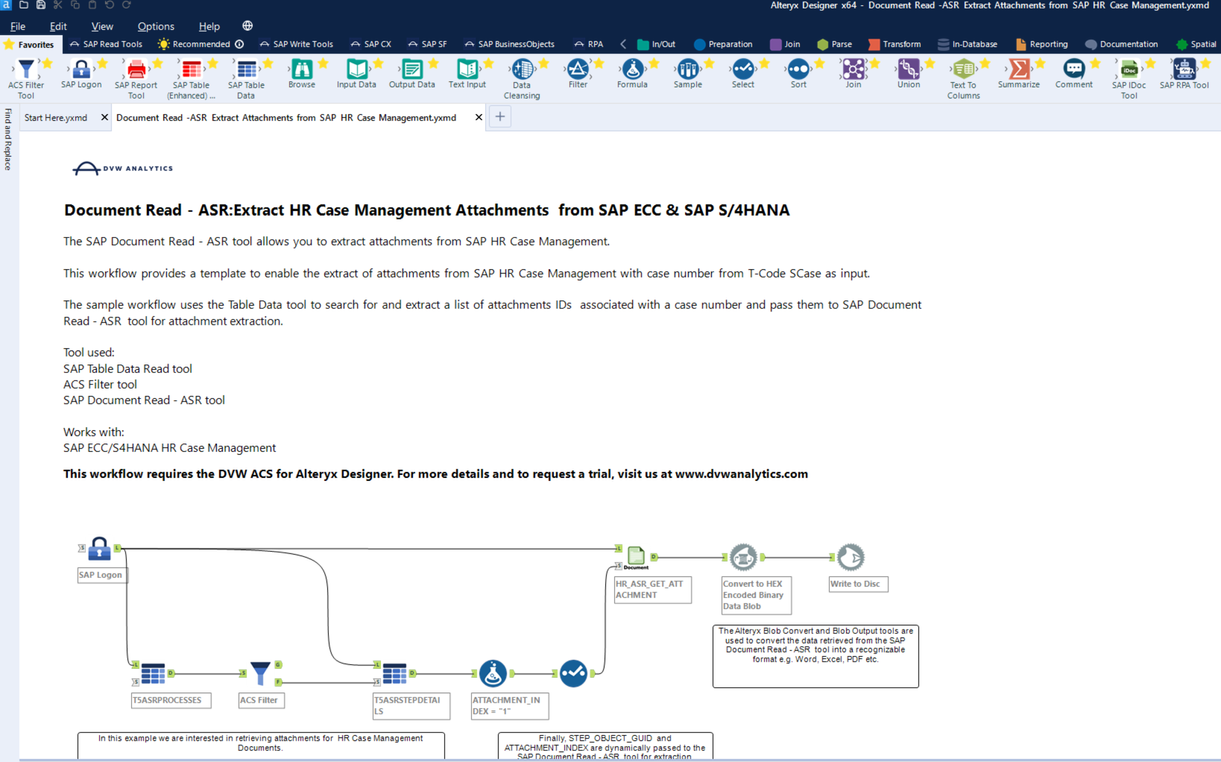Screen dimensions: 1221x762
Task: Pick the Summarize sigma tool
Action: (x=1019, y=69)
